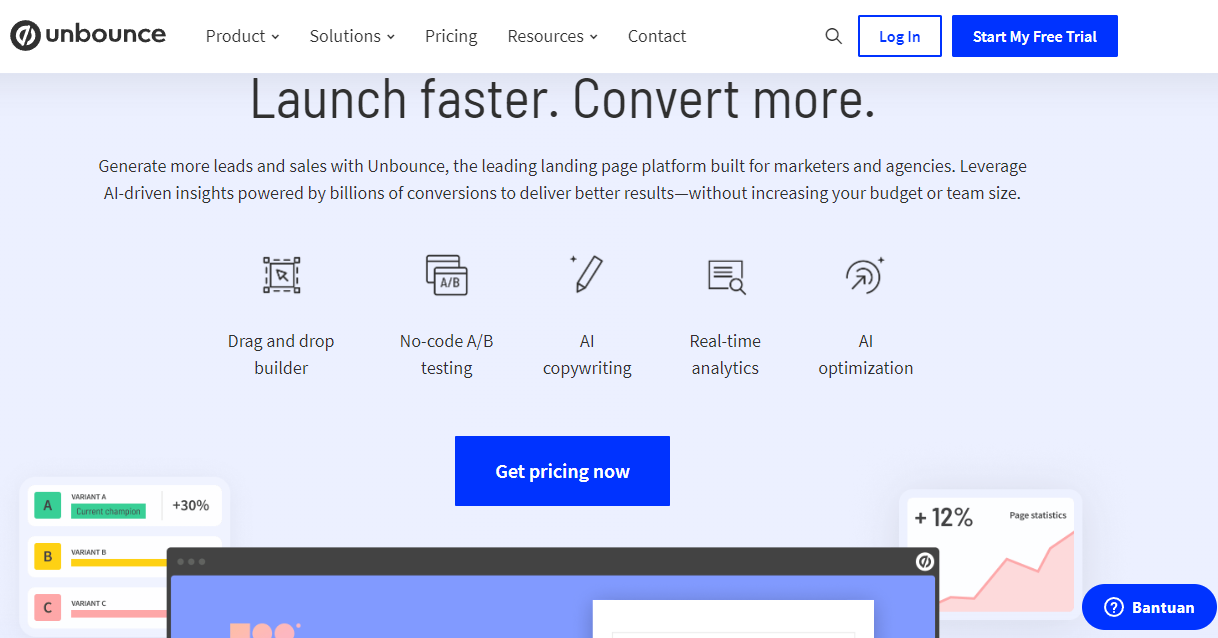Open the Bantuan help widget
Screen dimensions: 1218x638
(x=1149, y=607)
